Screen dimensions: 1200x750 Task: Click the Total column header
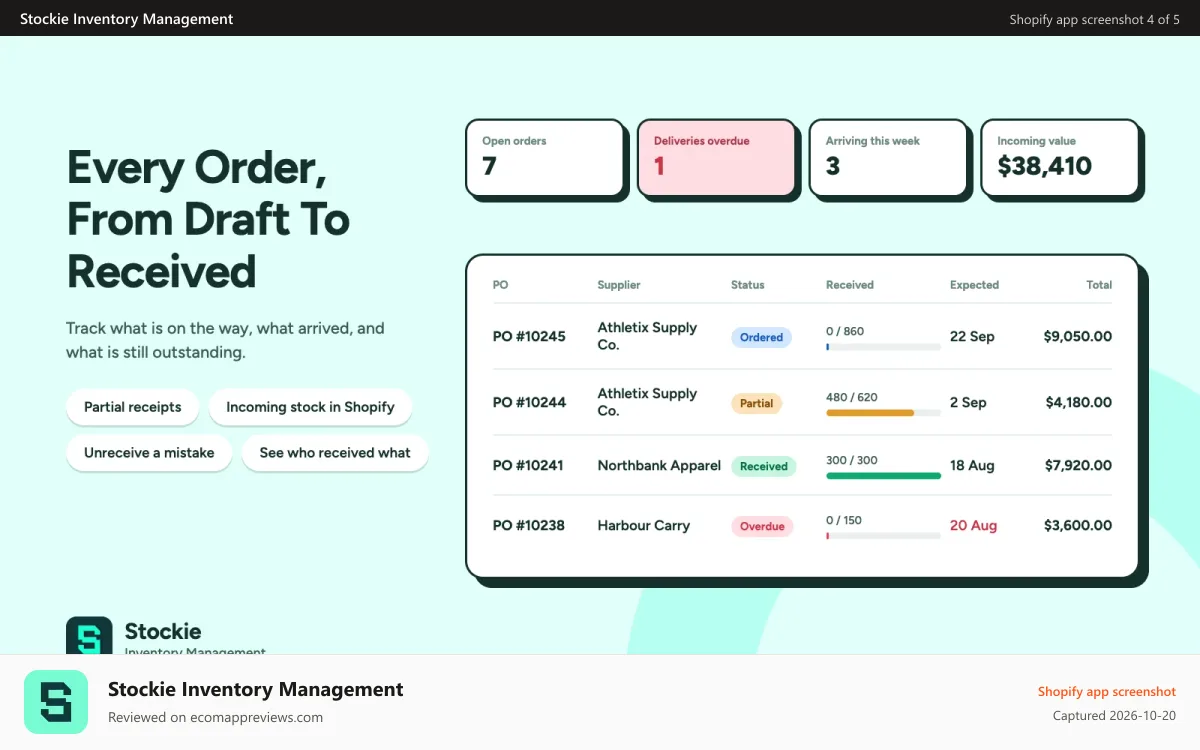tap(1099, 285)
